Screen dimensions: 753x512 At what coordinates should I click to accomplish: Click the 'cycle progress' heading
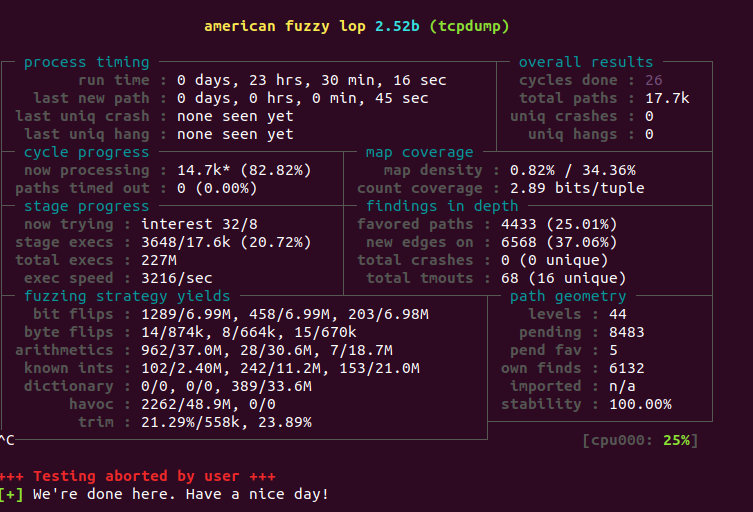tap(86, 152)
